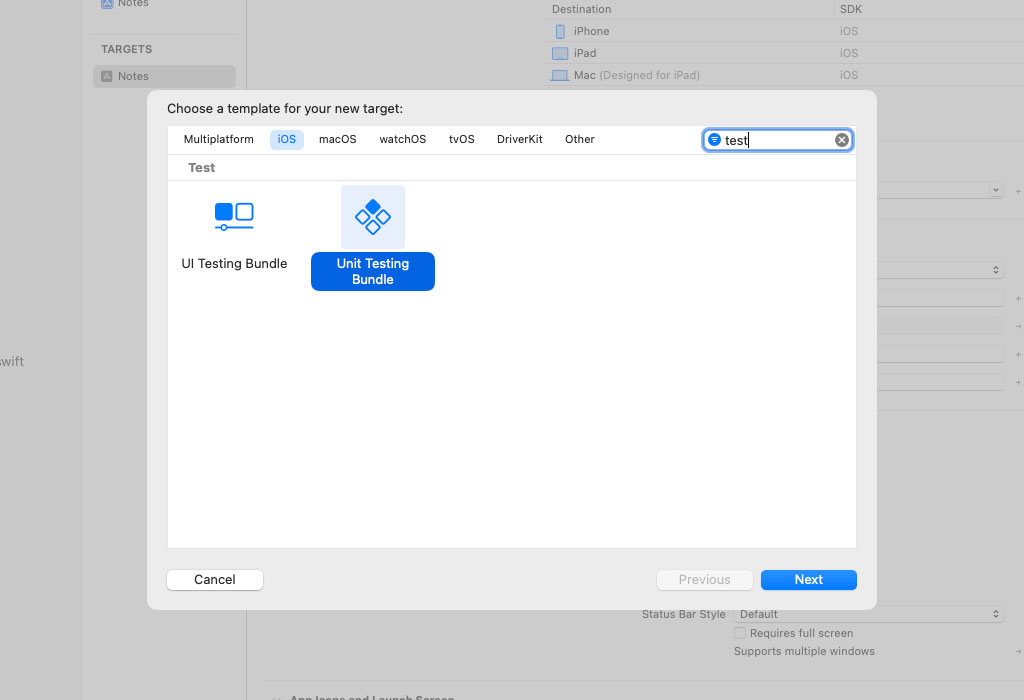
Task: Select the Unit Testing Bundle template icon
Action: click(x=372, y=217)
